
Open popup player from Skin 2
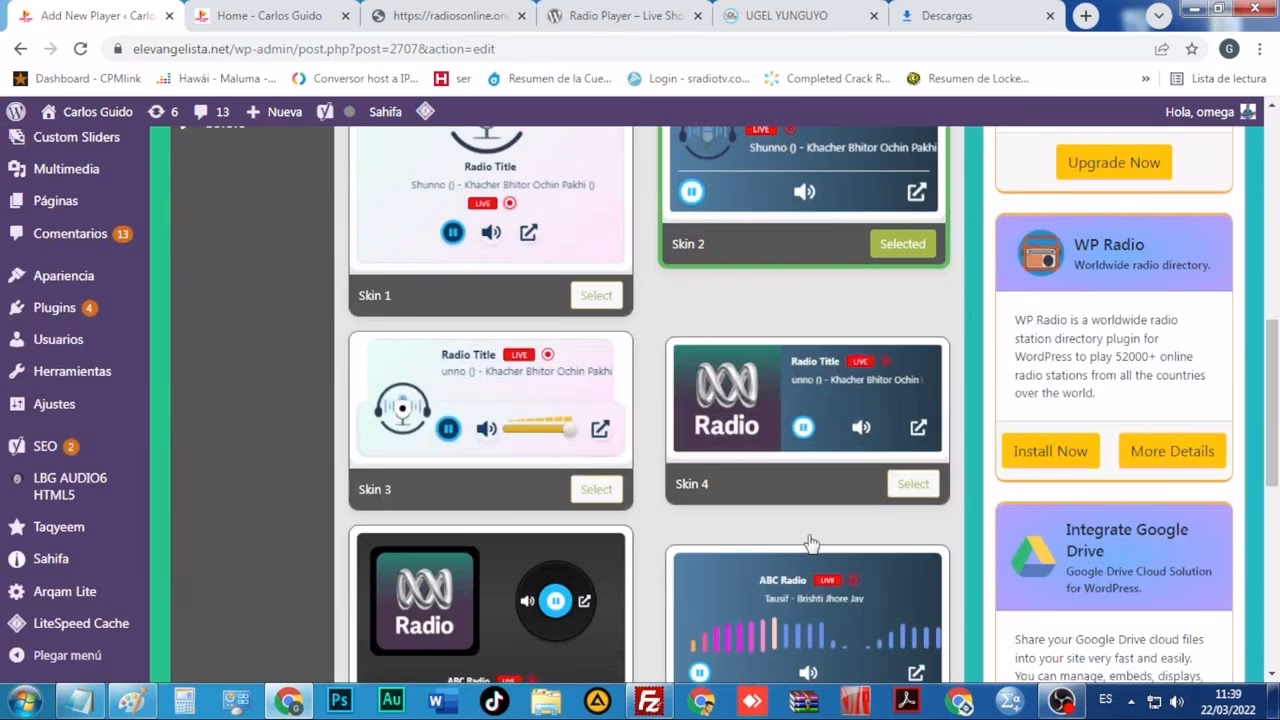point(916,191)
